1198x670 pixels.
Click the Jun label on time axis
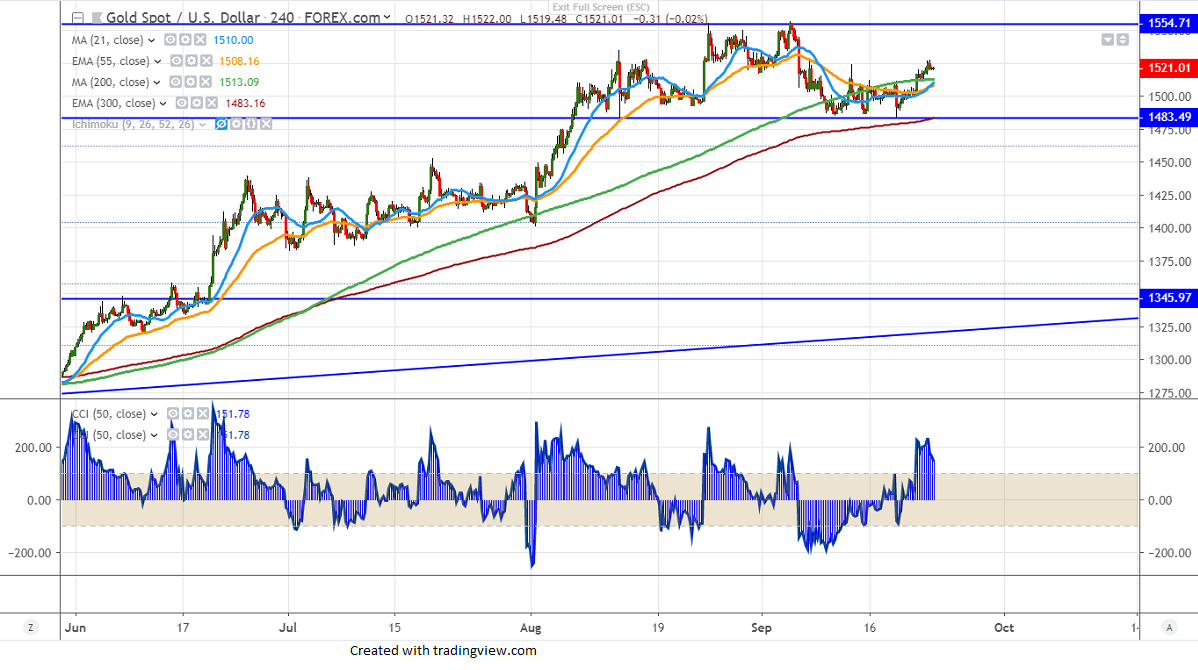75,628
